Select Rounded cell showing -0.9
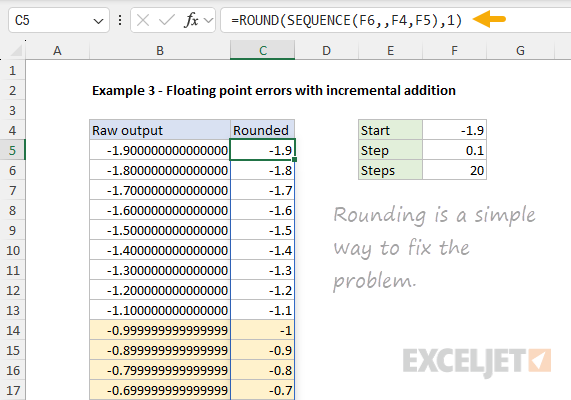The width and height of the screenshot is (571, 400). (x=263, y=350)
